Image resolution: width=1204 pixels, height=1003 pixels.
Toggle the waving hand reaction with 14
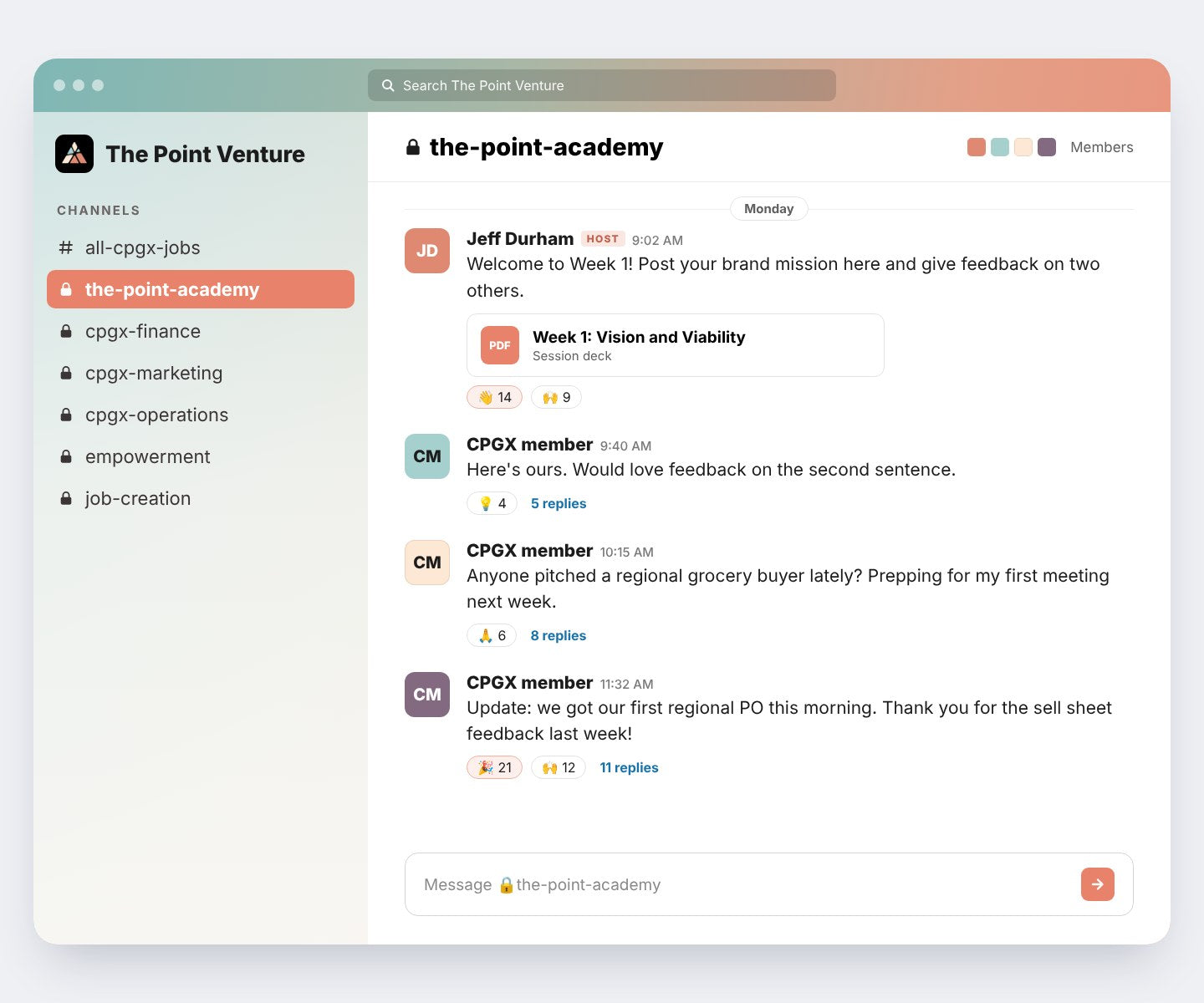coord(494,397)
